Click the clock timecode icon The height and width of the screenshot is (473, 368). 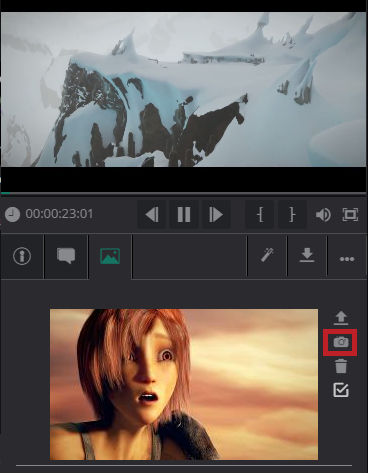[x=12, y=214]
